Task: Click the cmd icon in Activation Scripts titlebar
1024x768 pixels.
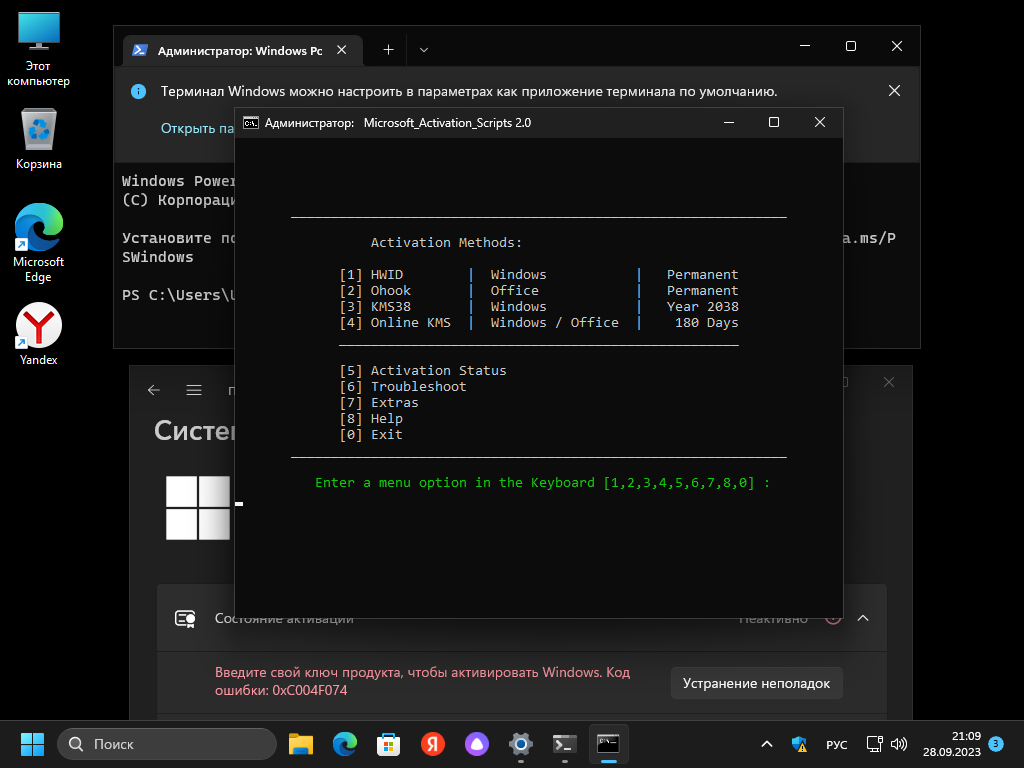Action: 251,123
